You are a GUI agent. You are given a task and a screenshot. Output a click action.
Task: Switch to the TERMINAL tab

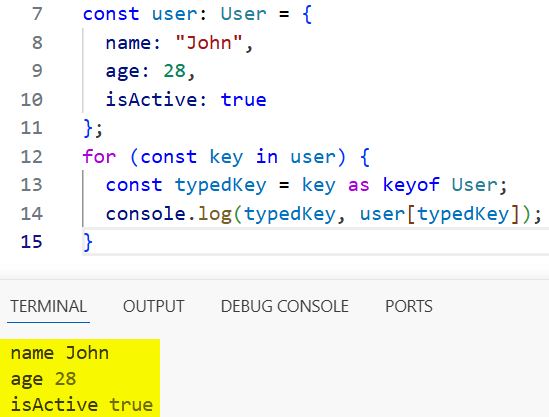(48, 306)
